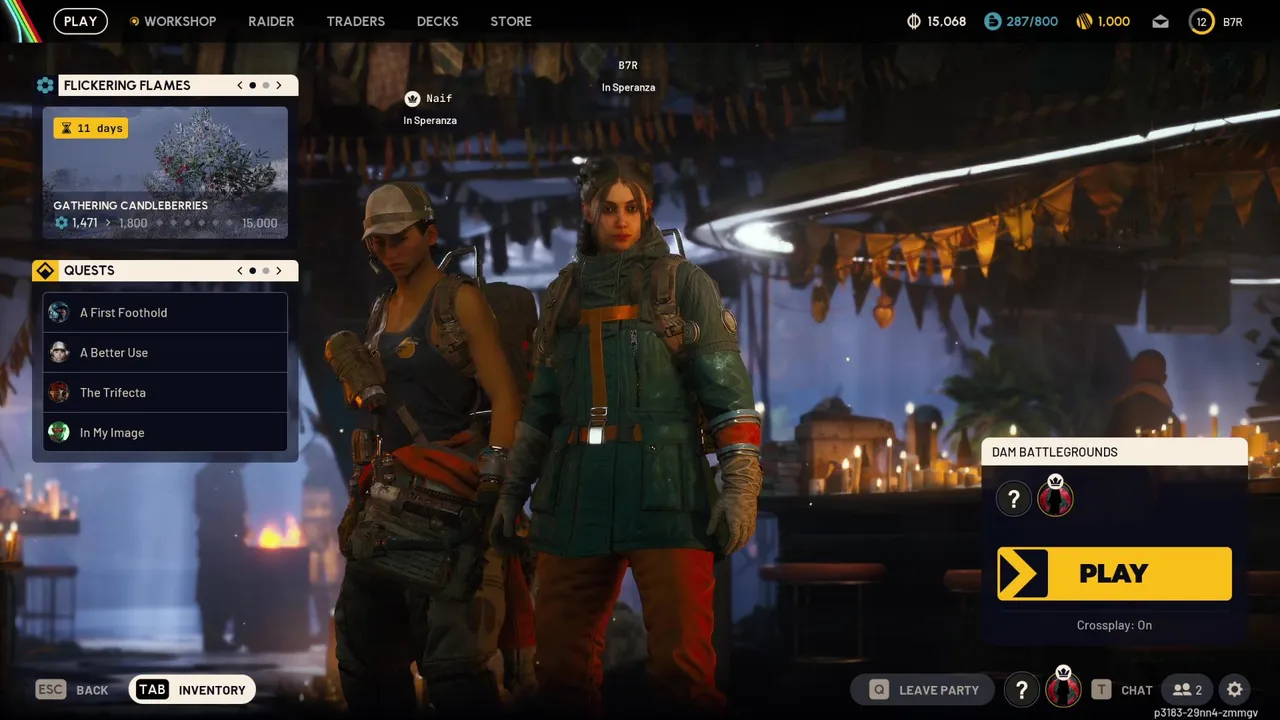1280x720 pixels.
Task: Go to previous Flickering Flames event page
Action: (x=240, y=85)
